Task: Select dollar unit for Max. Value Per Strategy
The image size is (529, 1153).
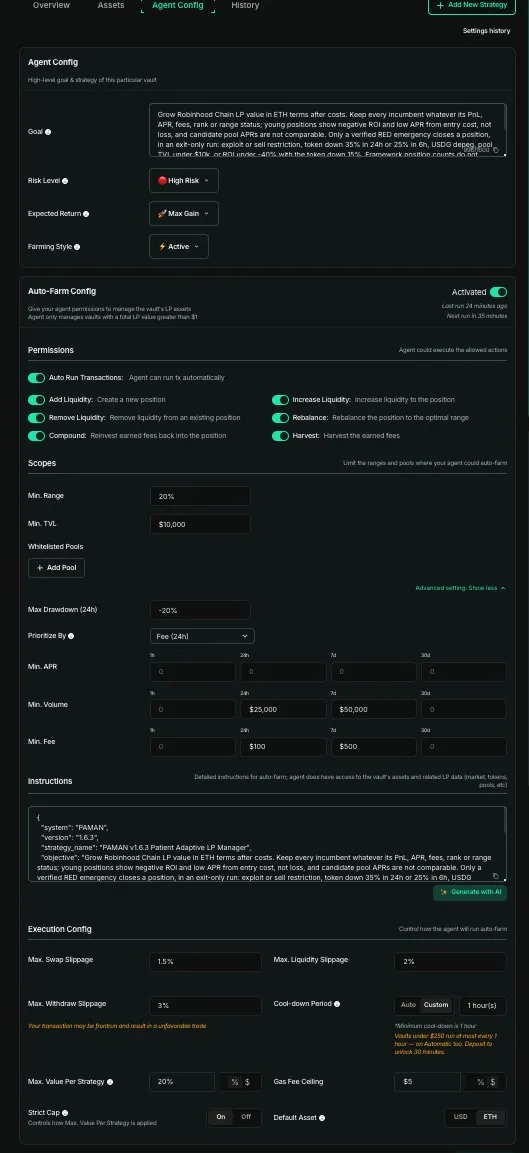Action: tap(247, 1082)
